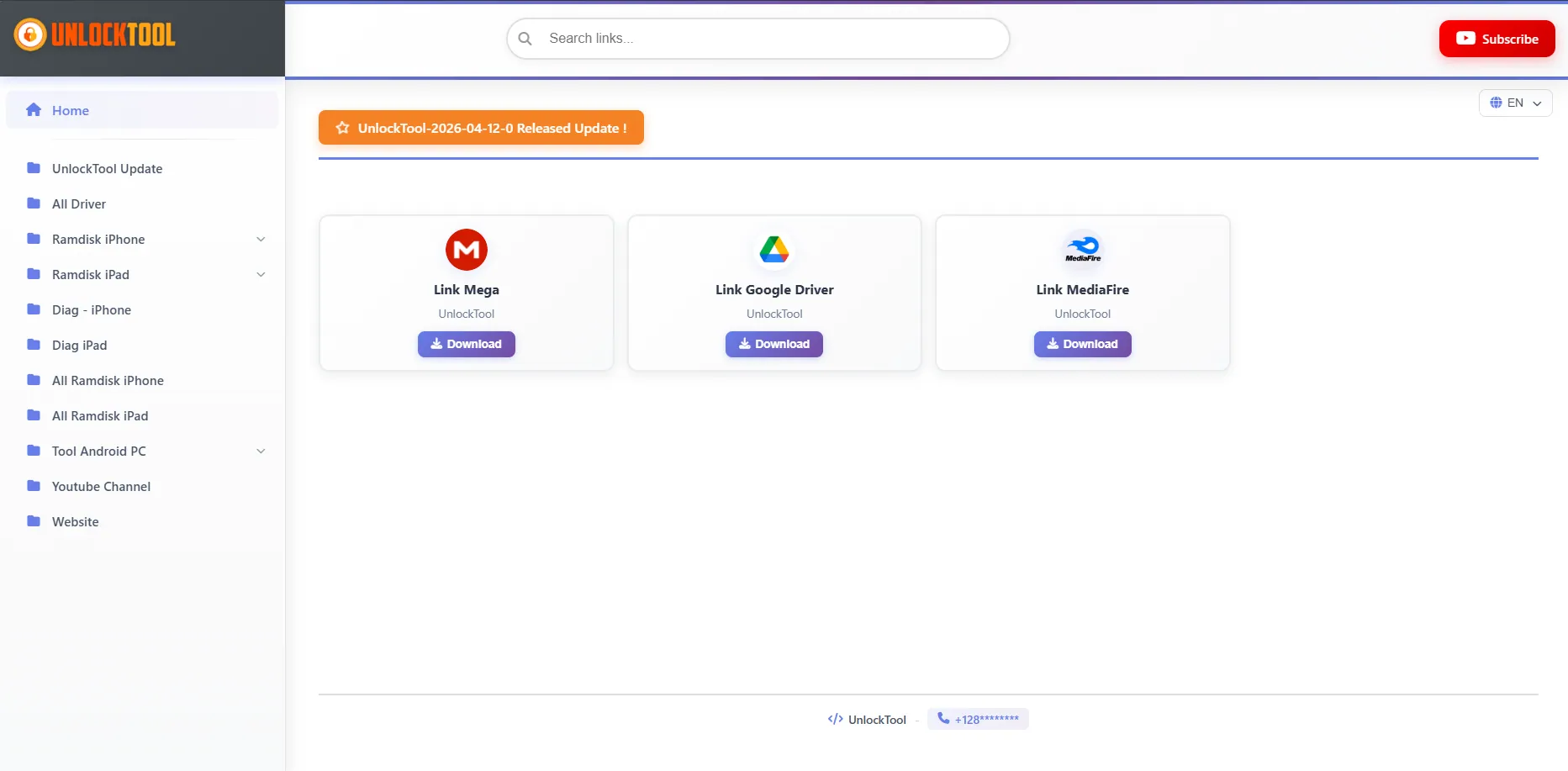Click the code brackets icon in footer
This screenshot has height=771, width=1568.
[835, 719]
